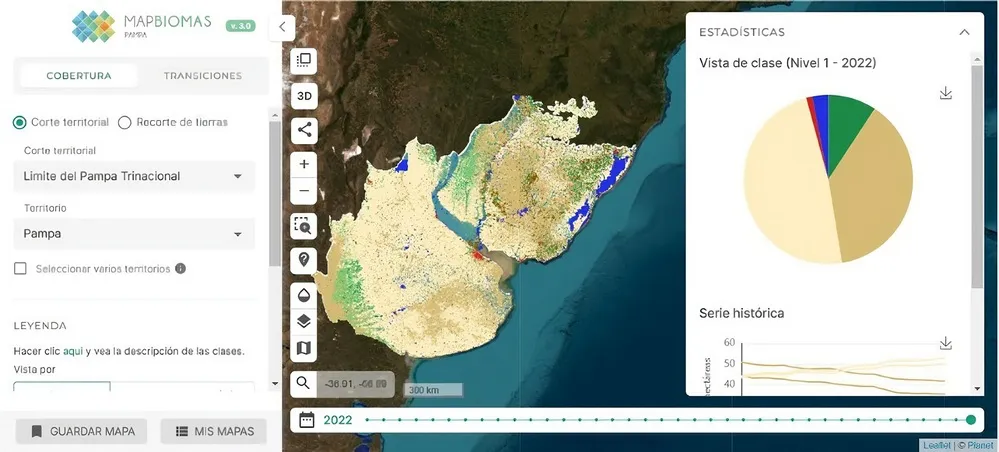Switch to the Transiciones tab
Viewport: 999px width, 452px height.
coord(203,76)
